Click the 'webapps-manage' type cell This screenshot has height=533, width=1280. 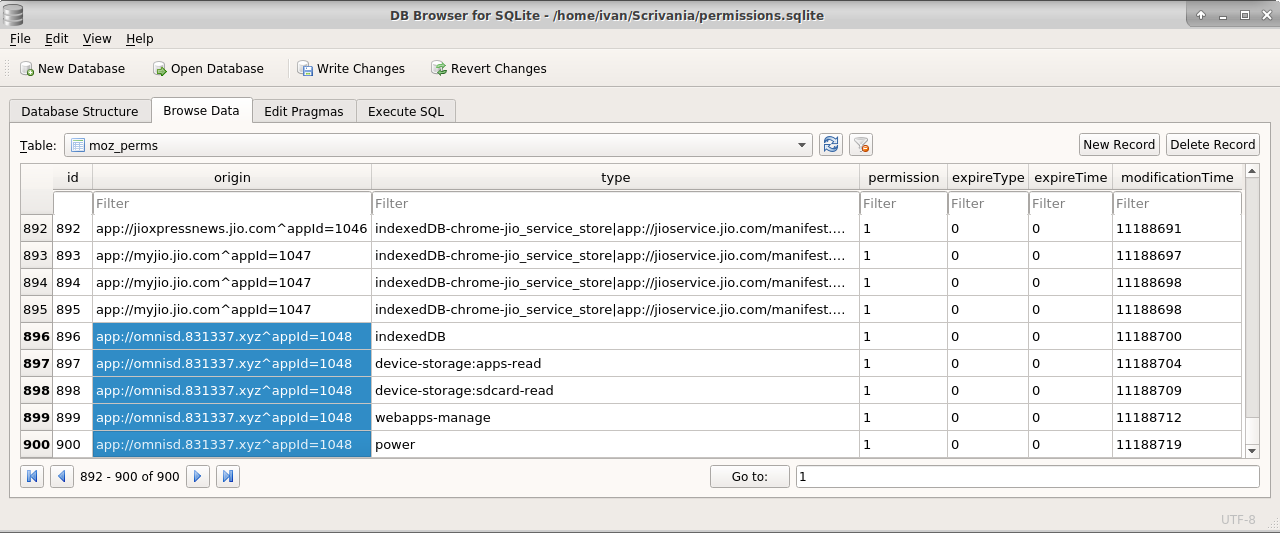[x=615, y=417]
